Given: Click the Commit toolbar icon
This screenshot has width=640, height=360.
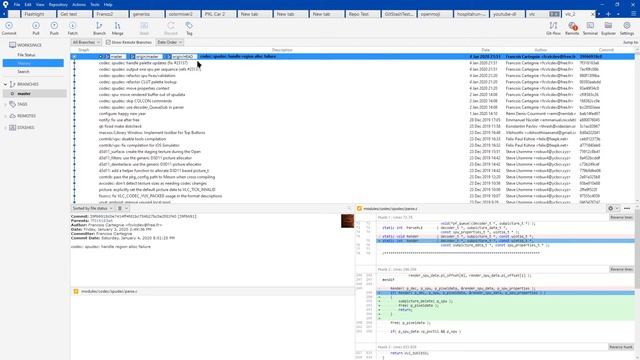Looking at the screenshot, I should (9, 26).
